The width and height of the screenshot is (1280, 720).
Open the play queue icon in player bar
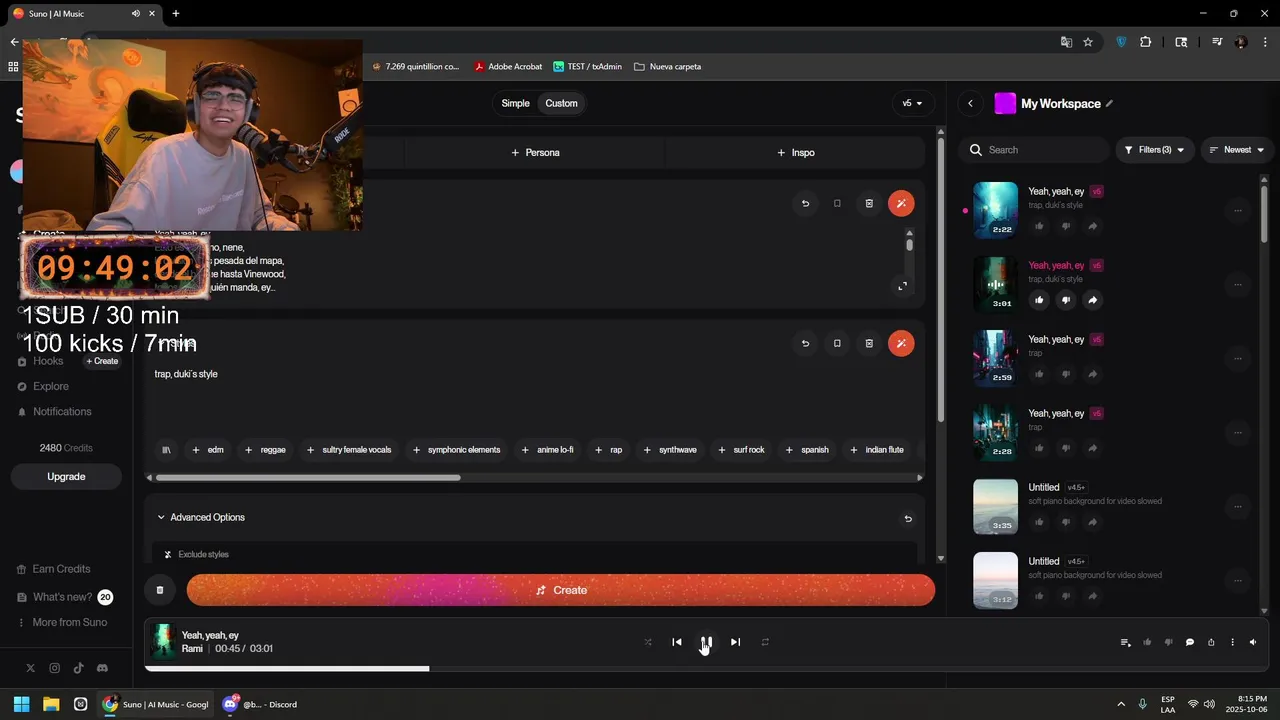[x=1126, y=642]
